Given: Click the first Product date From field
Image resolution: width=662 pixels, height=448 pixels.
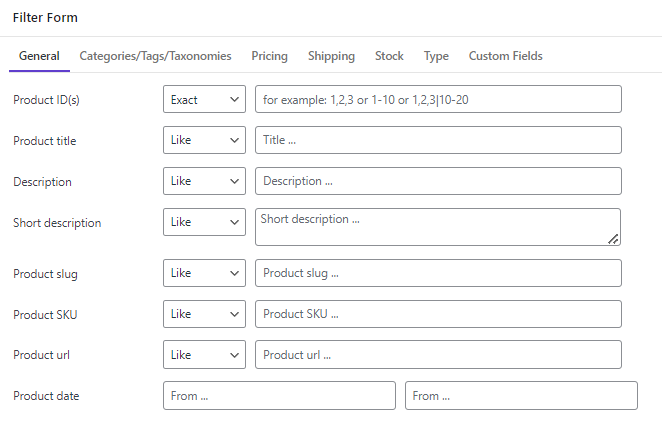Looking at the screenshot, I should [x=279, y=396].
